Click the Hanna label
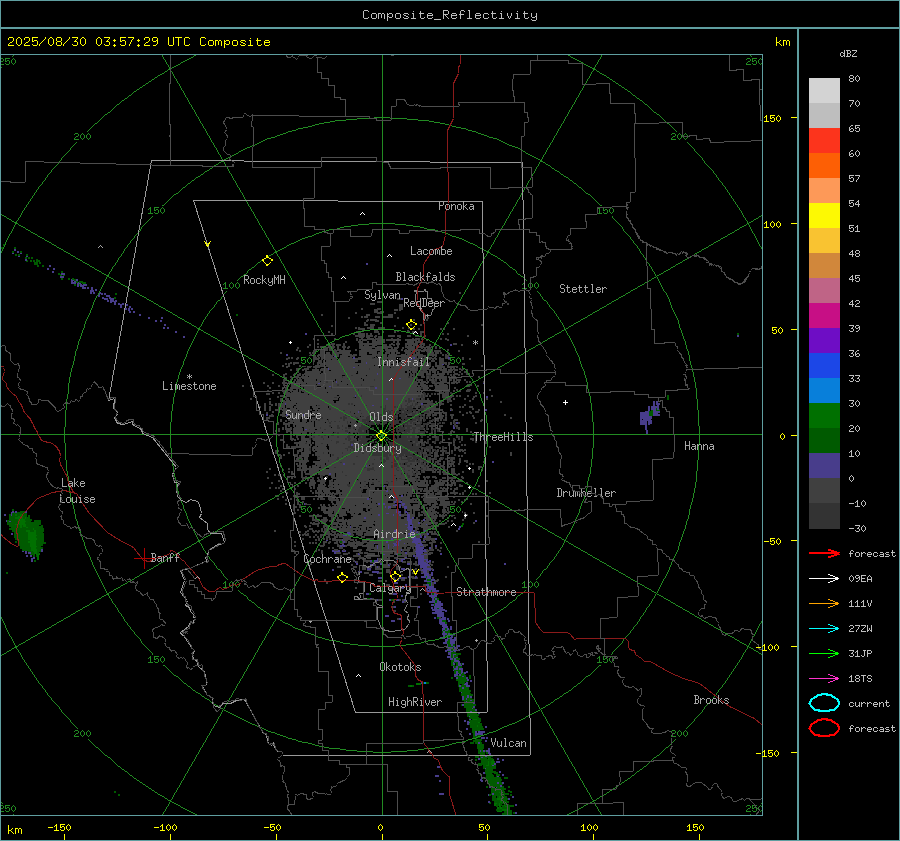 tap(699, 446)
